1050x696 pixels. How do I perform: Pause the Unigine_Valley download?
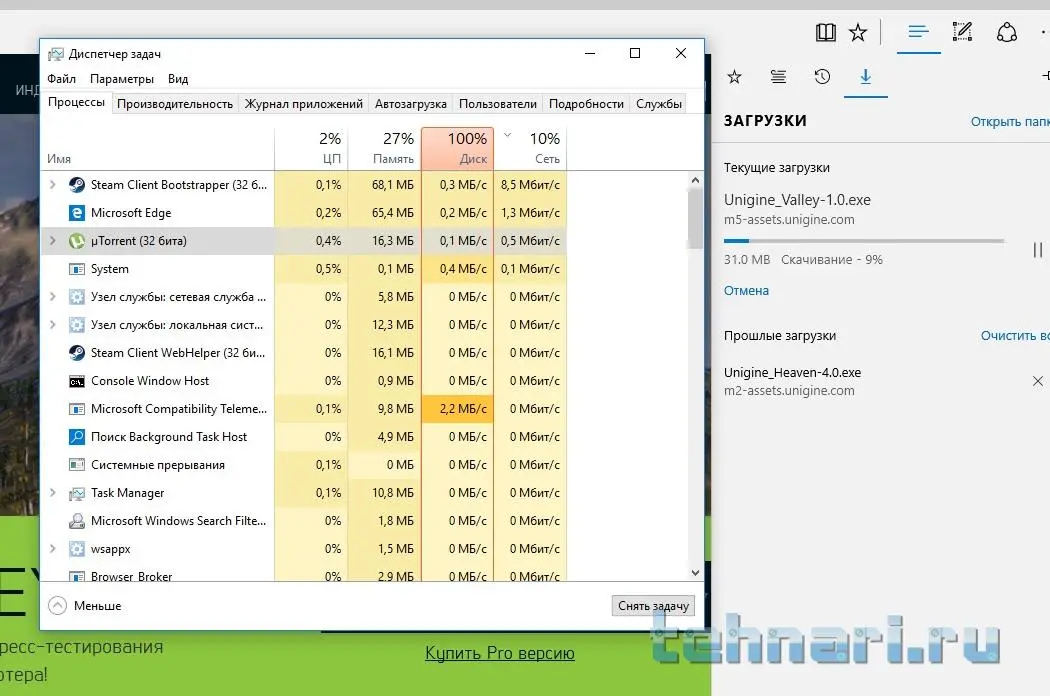click(x=1037, y=250)
